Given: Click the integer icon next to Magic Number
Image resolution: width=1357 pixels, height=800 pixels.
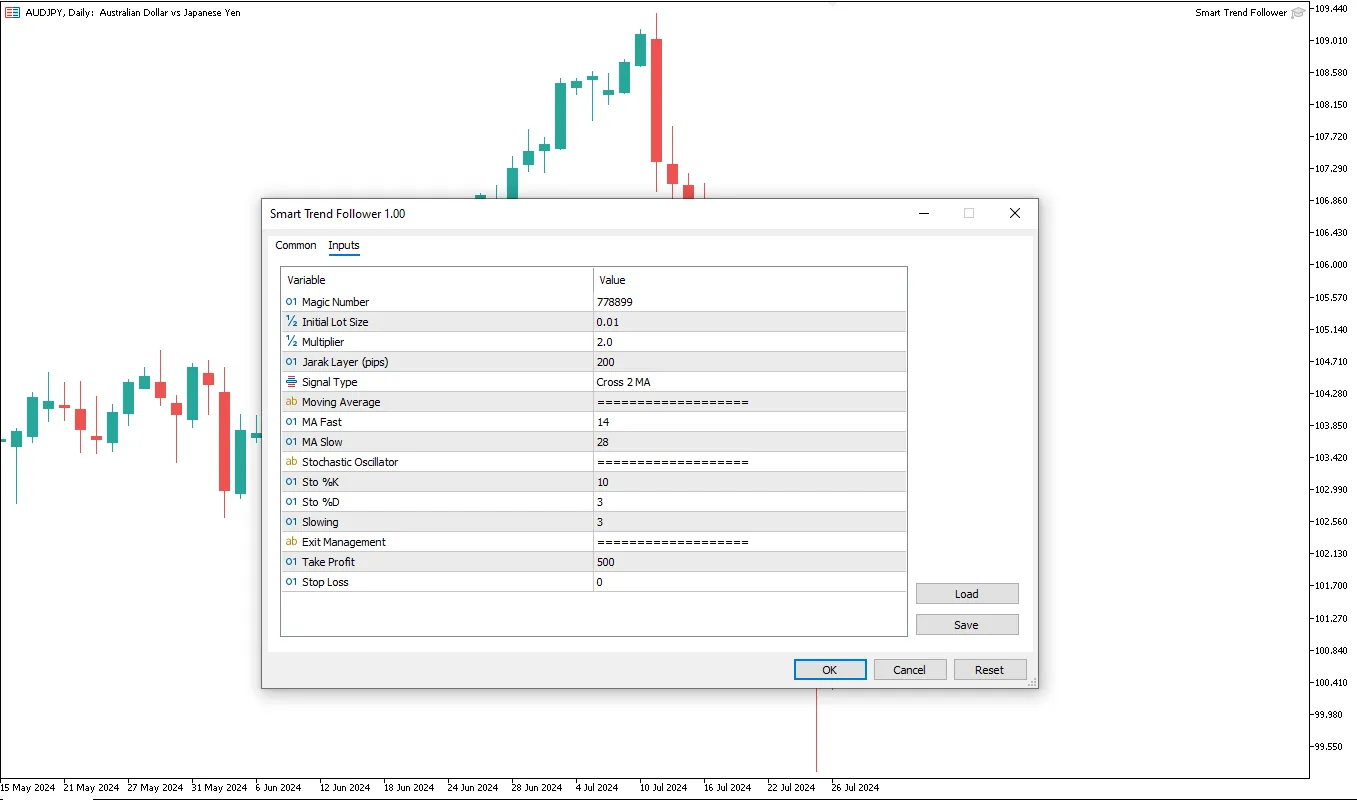Looking at the screenshot, I should pyautogui.click(x=292, y=302).
